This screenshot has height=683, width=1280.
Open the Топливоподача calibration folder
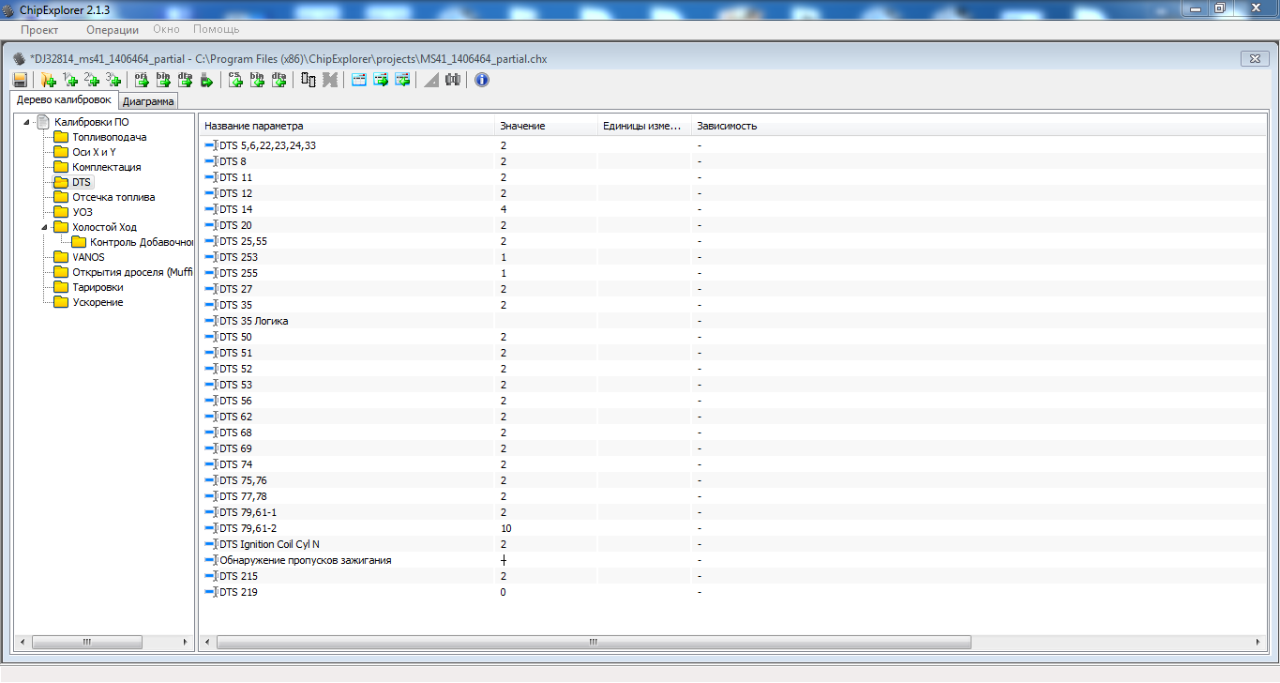click(x=109, y=137)
